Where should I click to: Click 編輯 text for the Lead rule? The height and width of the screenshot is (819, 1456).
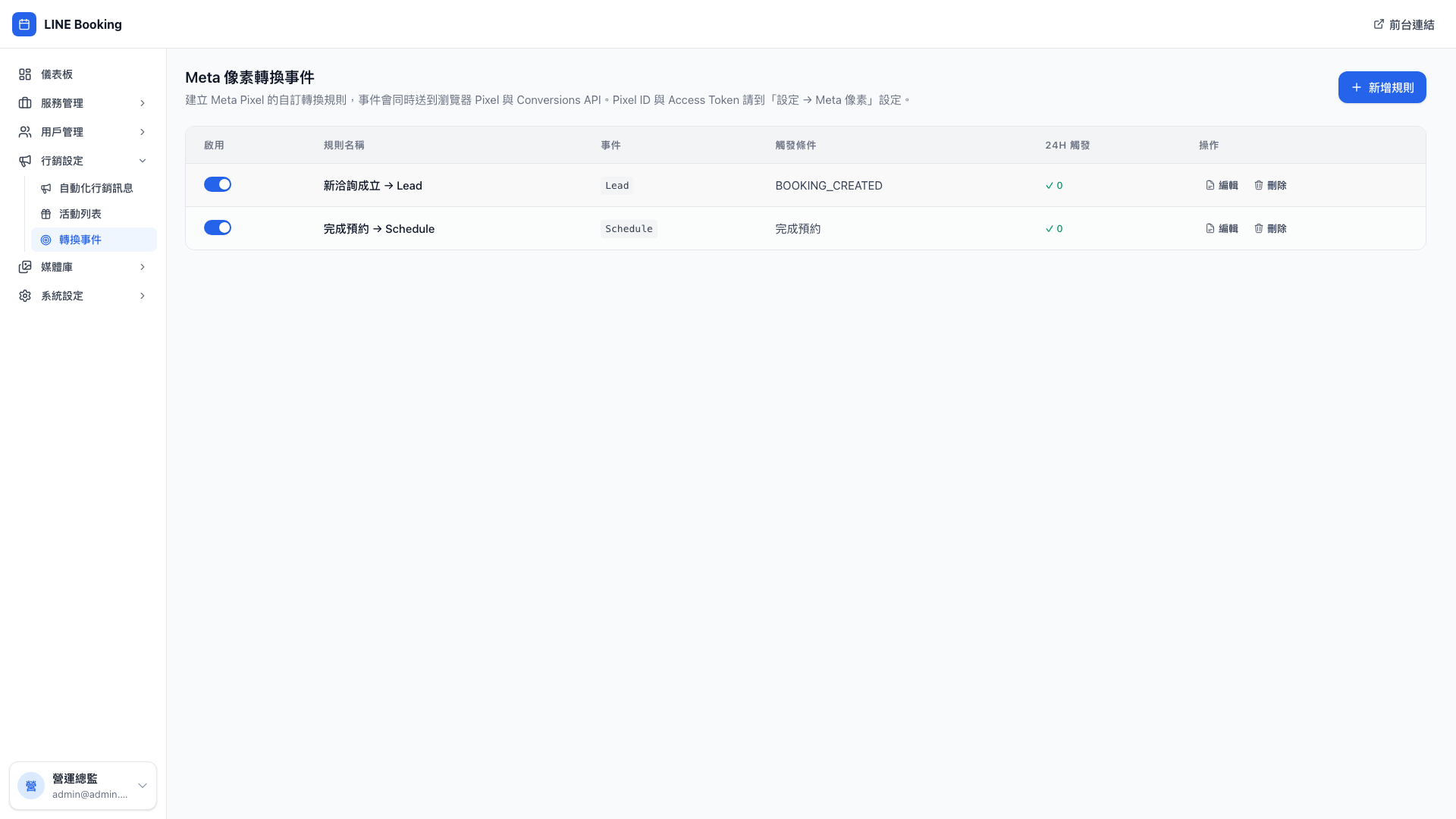(x=1228, y=185)
